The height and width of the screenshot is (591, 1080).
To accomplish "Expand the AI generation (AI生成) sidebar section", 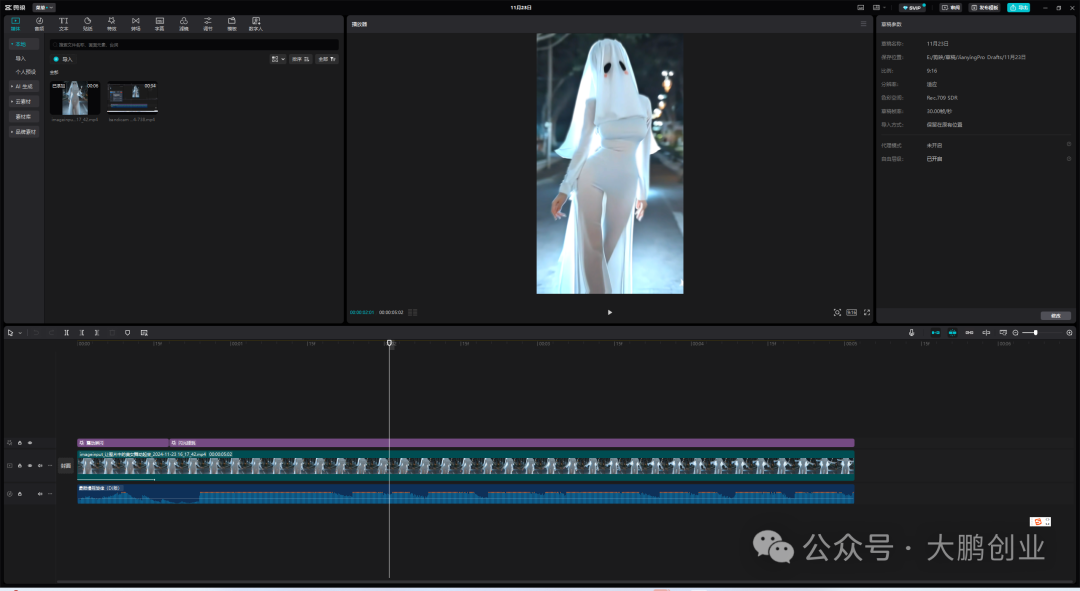I will (x=23, y=86).
